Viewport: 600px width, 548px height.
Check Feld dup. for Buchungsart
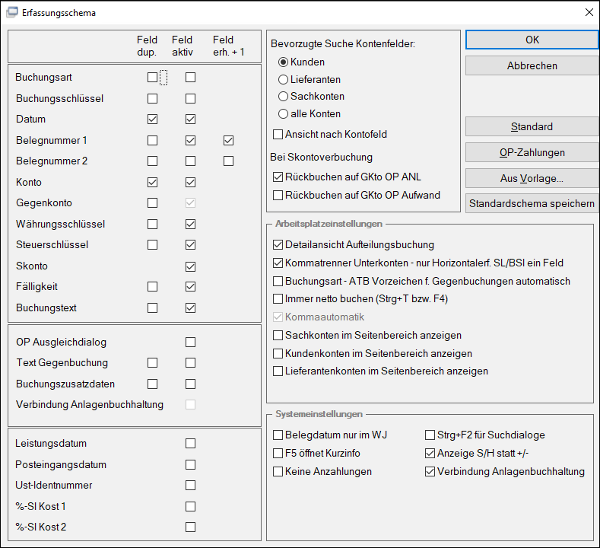(x=152, y=77)
